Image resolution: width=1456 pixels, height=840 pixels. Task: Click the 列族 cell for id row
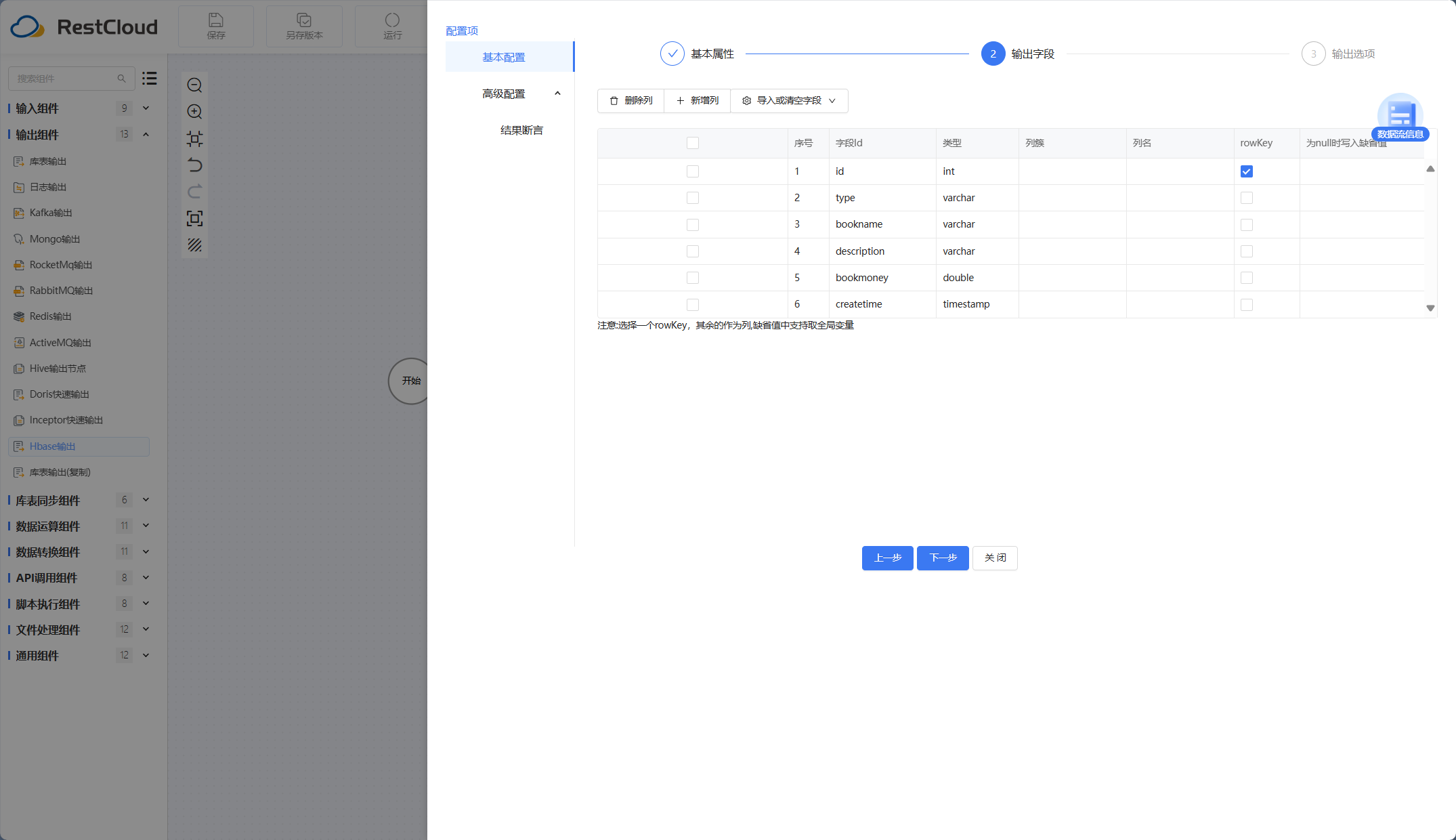1072,171
